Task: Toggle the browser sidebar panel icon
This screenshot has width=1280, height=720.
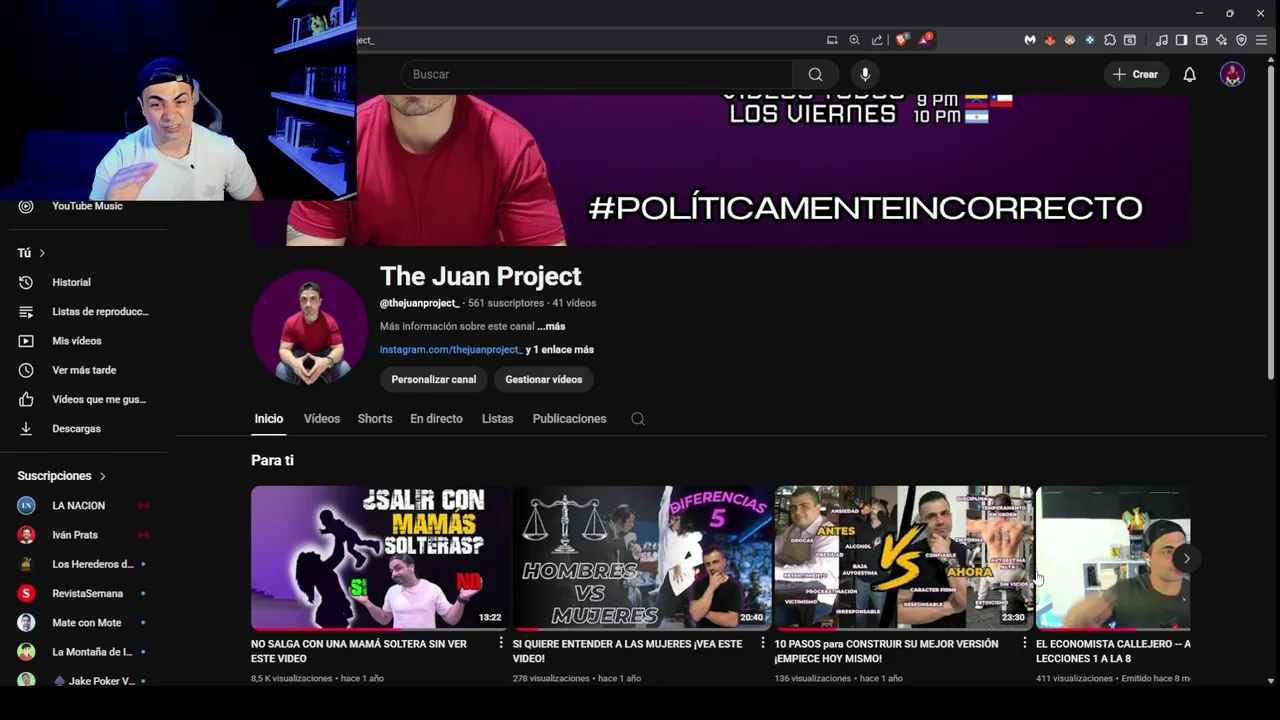Action: (1181, 40)
